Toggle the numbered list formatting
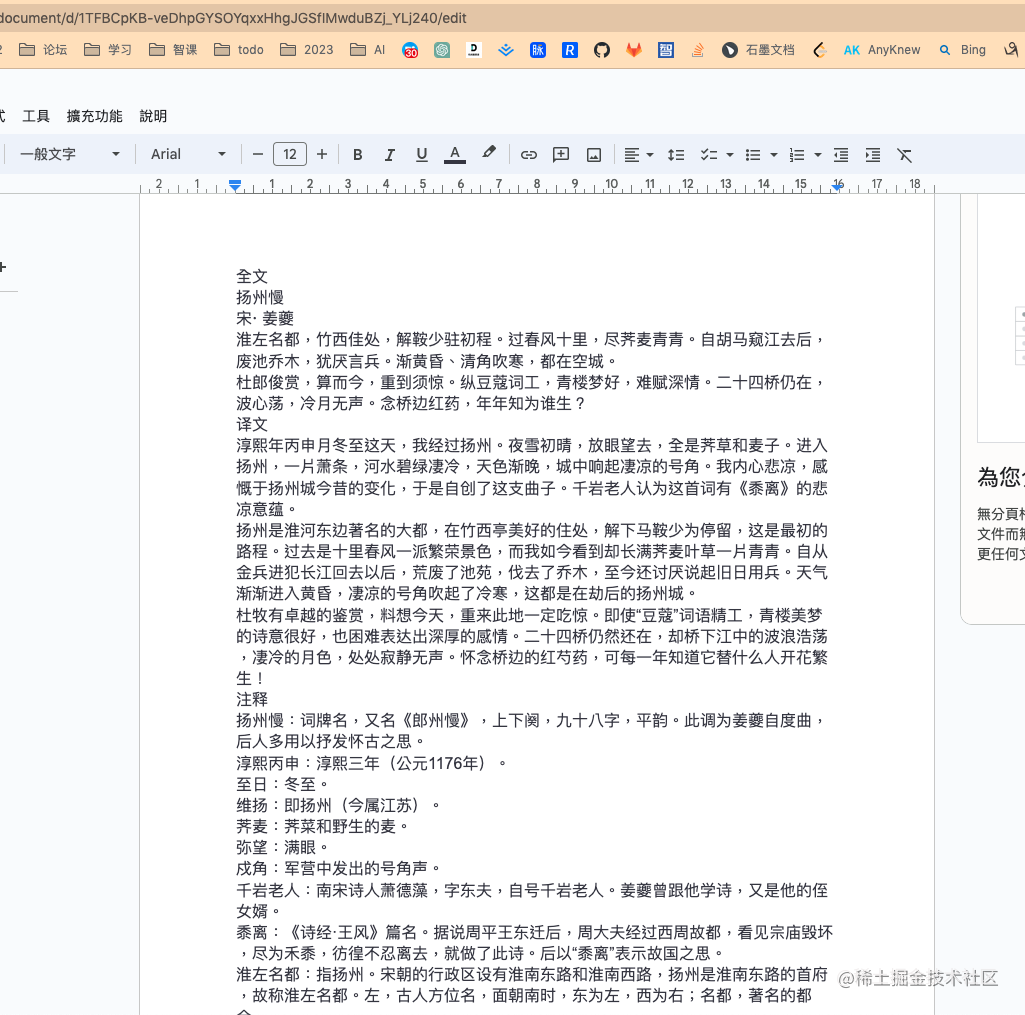 pyautogui.click(x=797, y=155)
